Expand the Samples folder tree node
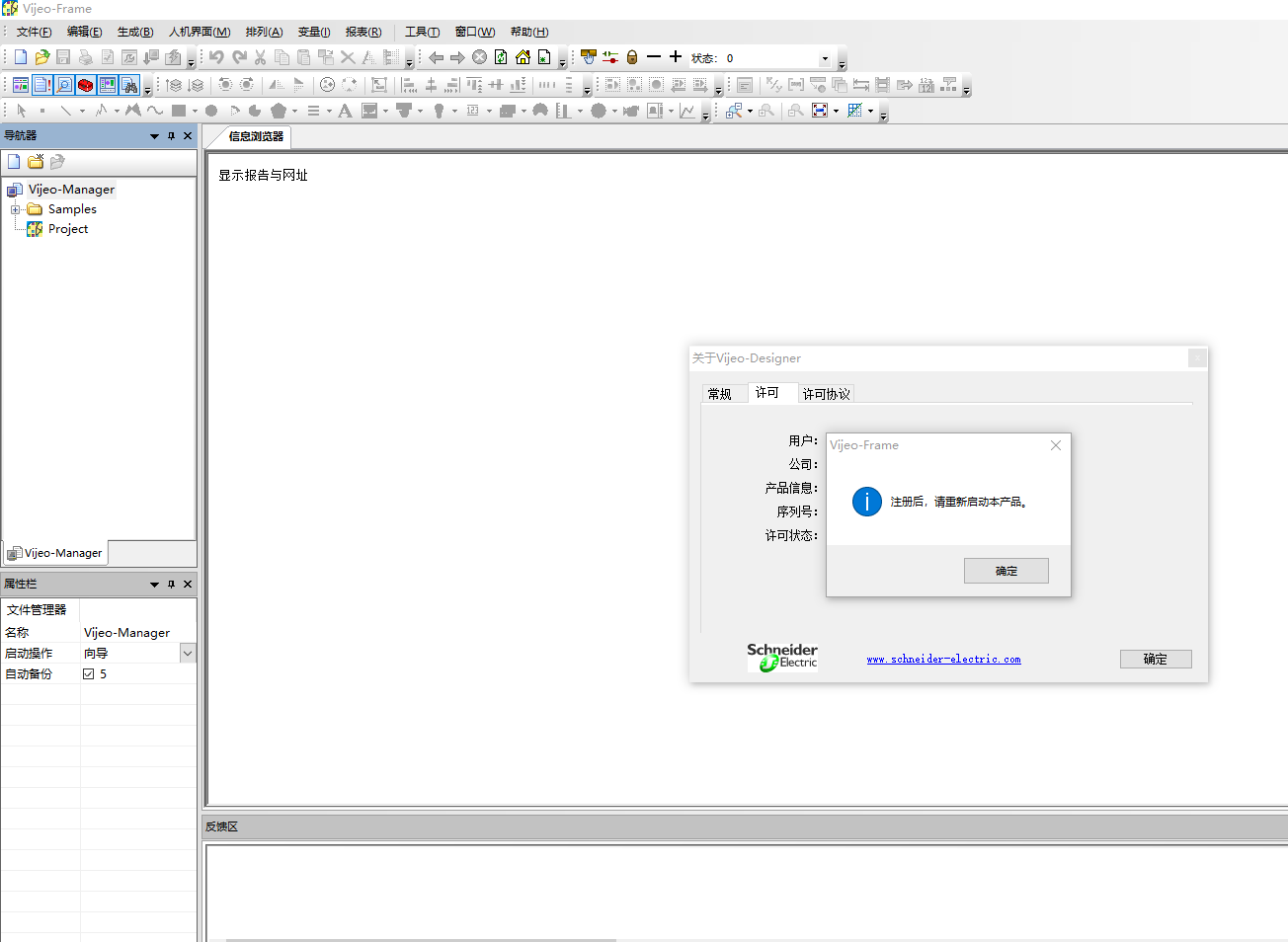This screenshot has width=1288, height=942. [15, 209]
